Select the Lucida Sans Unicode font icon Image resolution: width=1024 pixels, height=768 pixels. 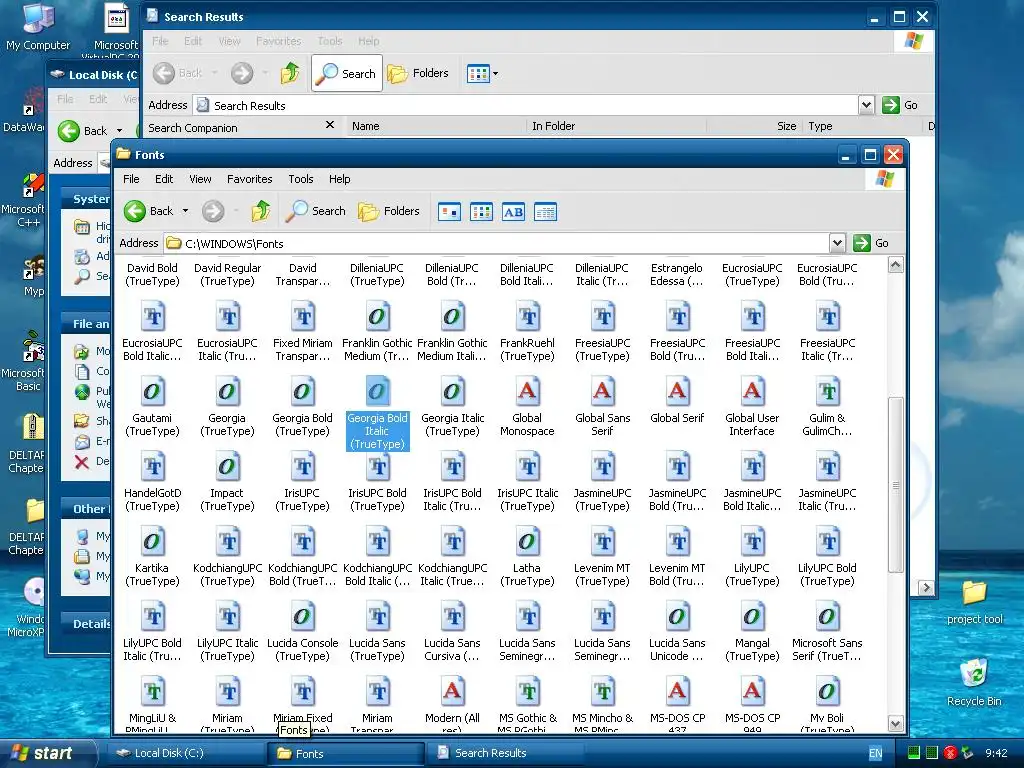(x=677, y=617)
